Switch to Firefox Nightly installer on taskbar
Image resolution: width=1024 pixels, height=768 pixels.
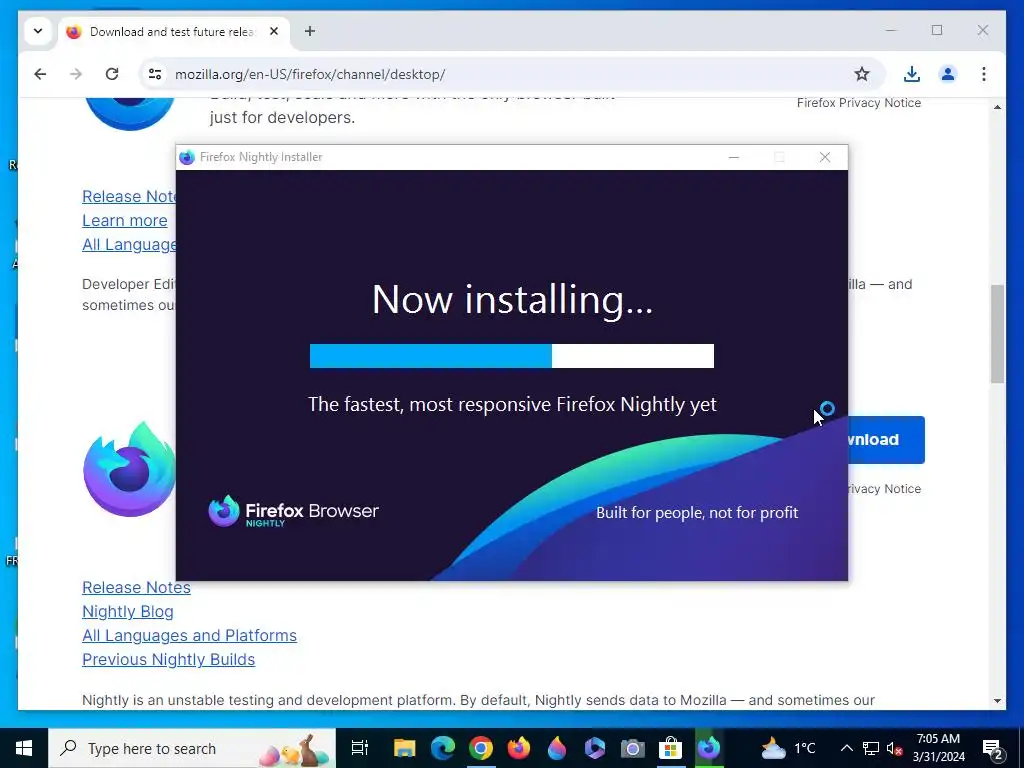click(709, 748)
